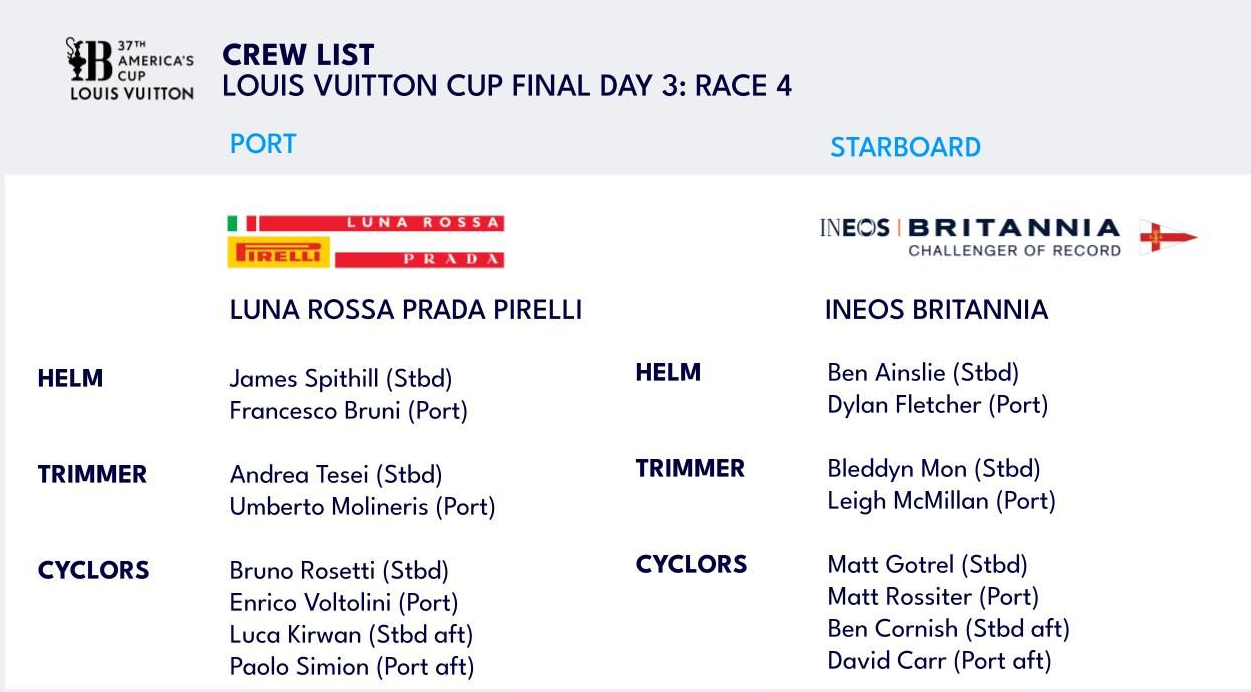The height and width of the screenshot is (692, 1251).
Task: Click the LUNA ROSSA PRADA PIRELLI team name
Action: click(x=406, y=310)
